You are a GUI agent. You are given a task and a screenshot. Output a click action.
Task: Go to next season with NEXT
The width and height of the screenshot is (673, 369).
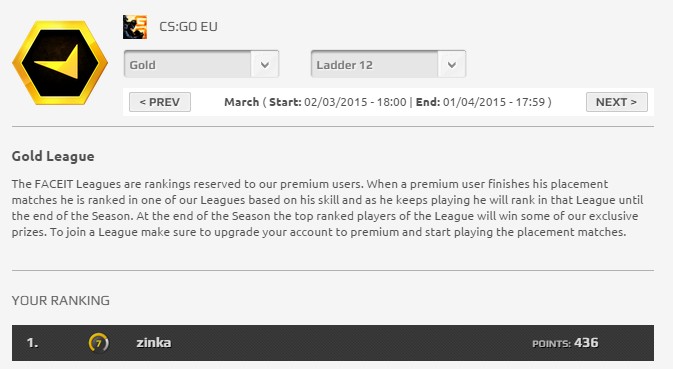point(617,102)
